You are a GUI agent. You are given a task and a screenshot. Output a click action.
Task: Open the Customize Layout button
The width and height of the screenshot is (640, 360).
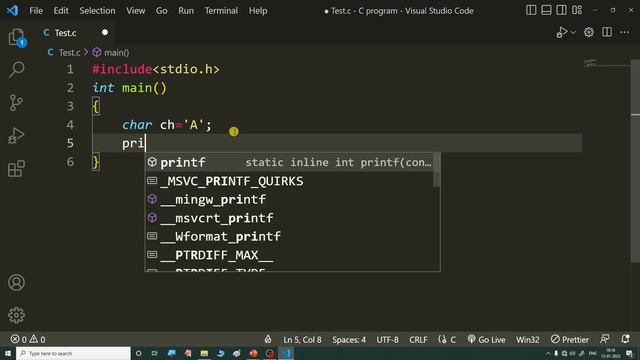[x=577, y=10]
